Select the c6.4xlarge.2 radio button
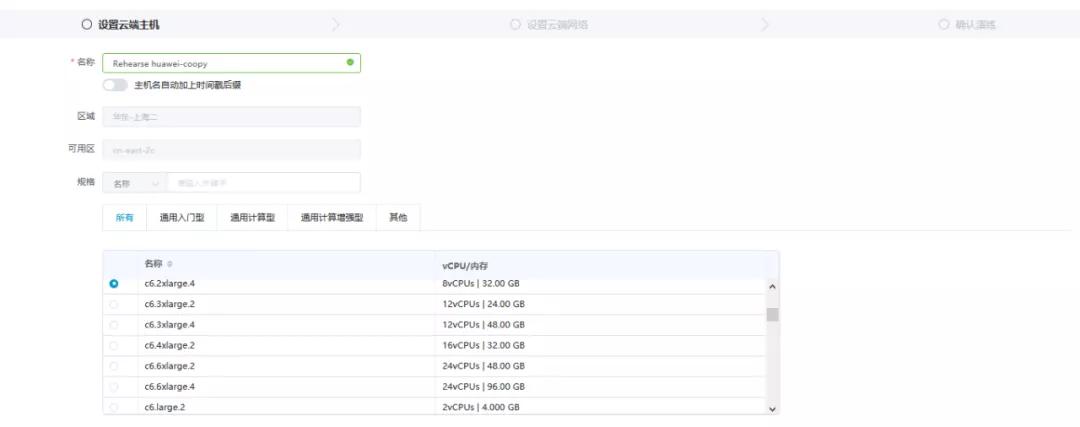 (x=114, y=345)
